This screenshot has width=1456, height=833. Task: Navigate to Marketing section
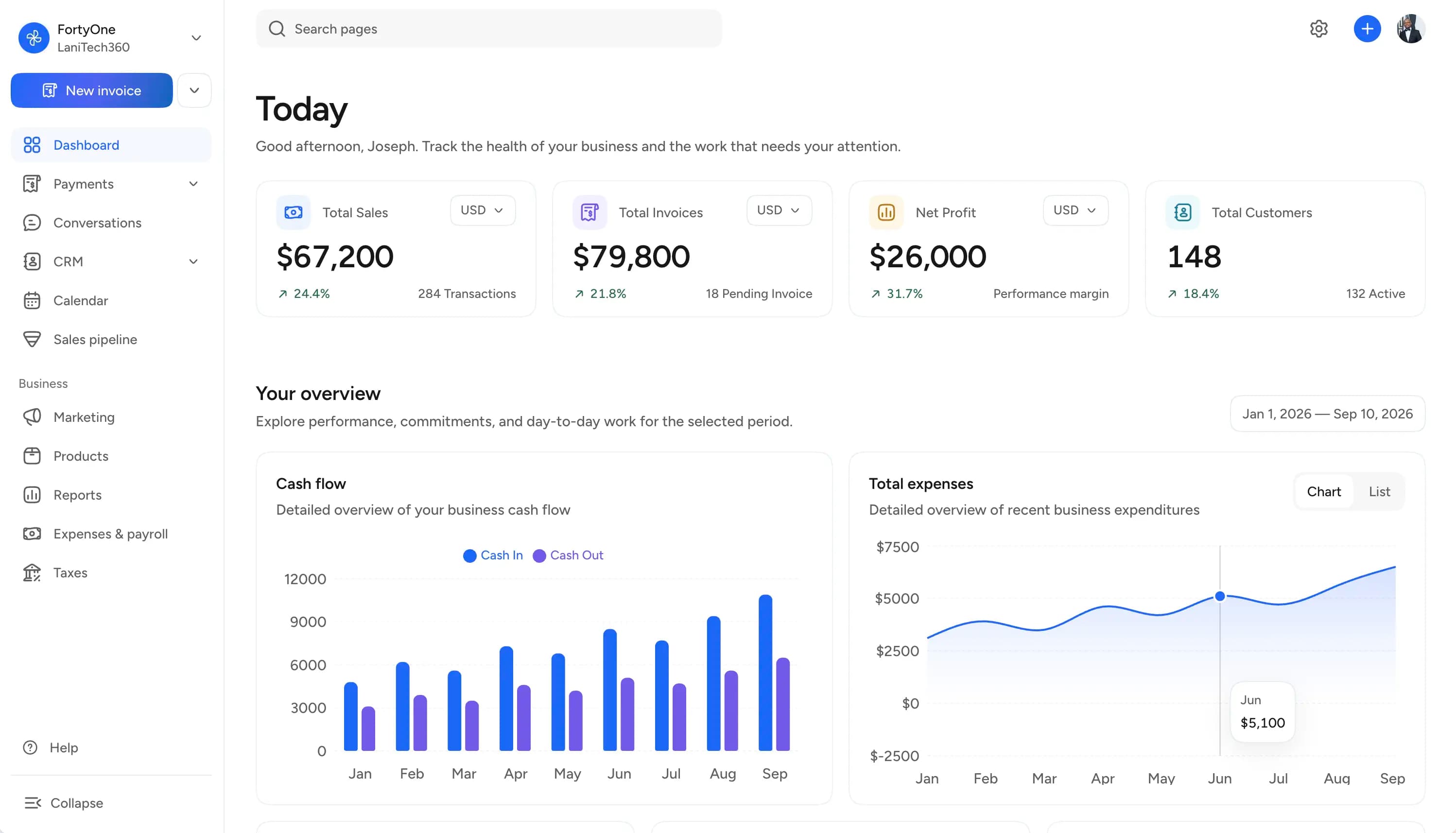pos(111,417)
